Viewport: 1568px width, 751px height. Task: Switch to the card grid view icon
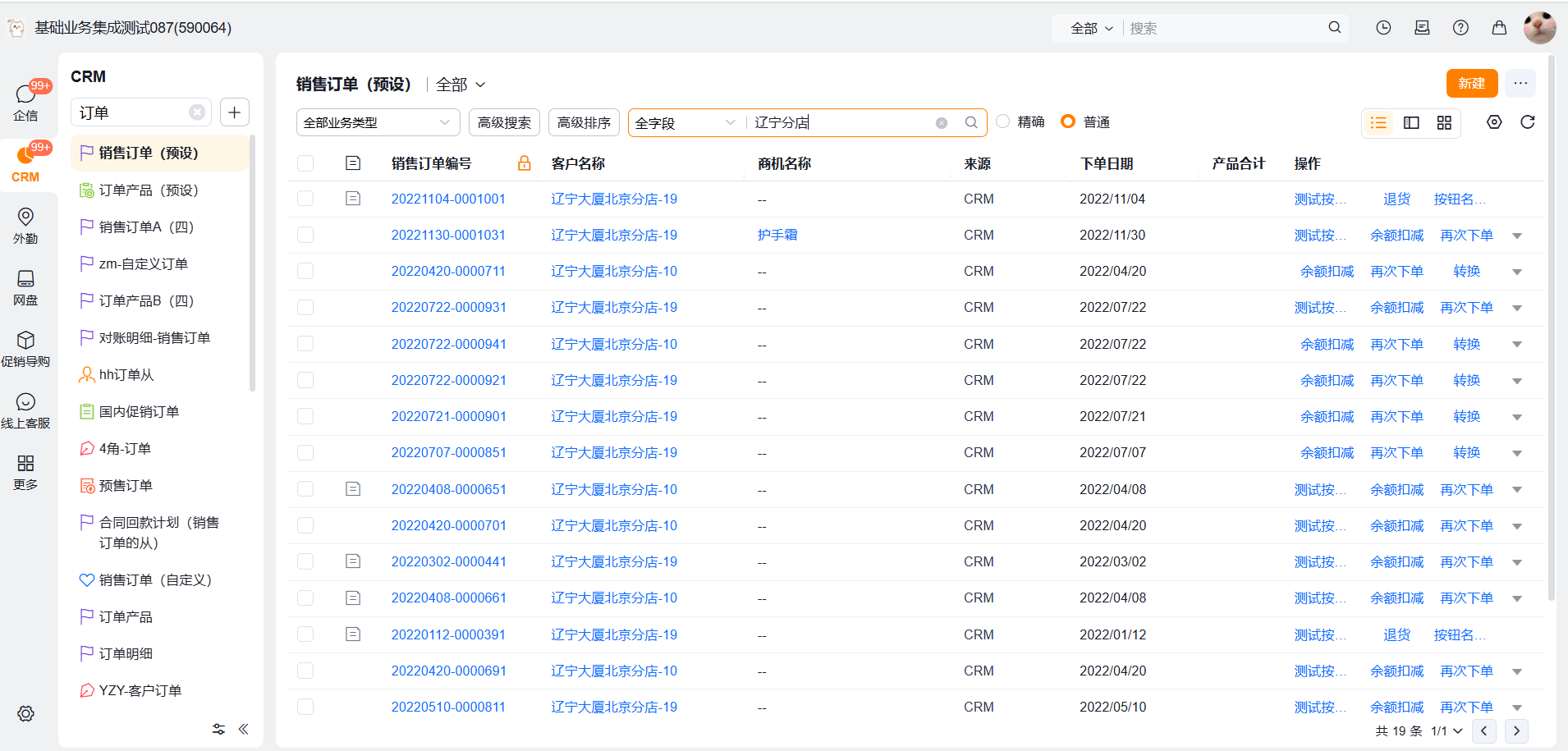[1444, 122]
